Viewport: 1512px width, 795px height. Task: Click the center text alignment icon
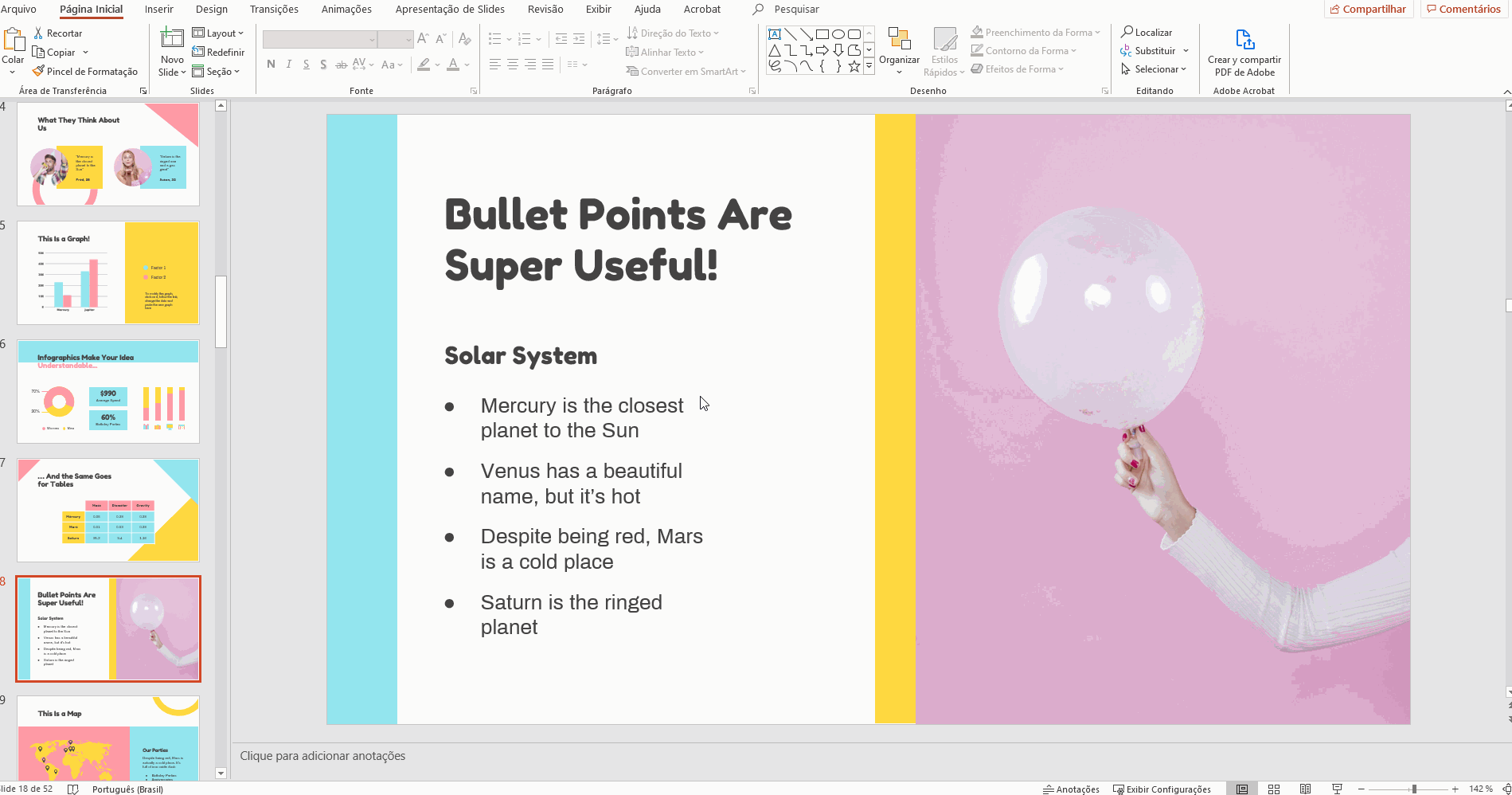(x=512, y=65)
